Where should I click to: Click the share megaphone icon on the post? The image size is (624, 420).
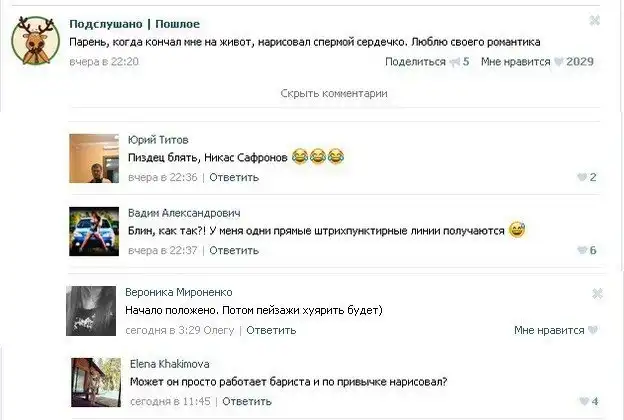coord(455,62)
